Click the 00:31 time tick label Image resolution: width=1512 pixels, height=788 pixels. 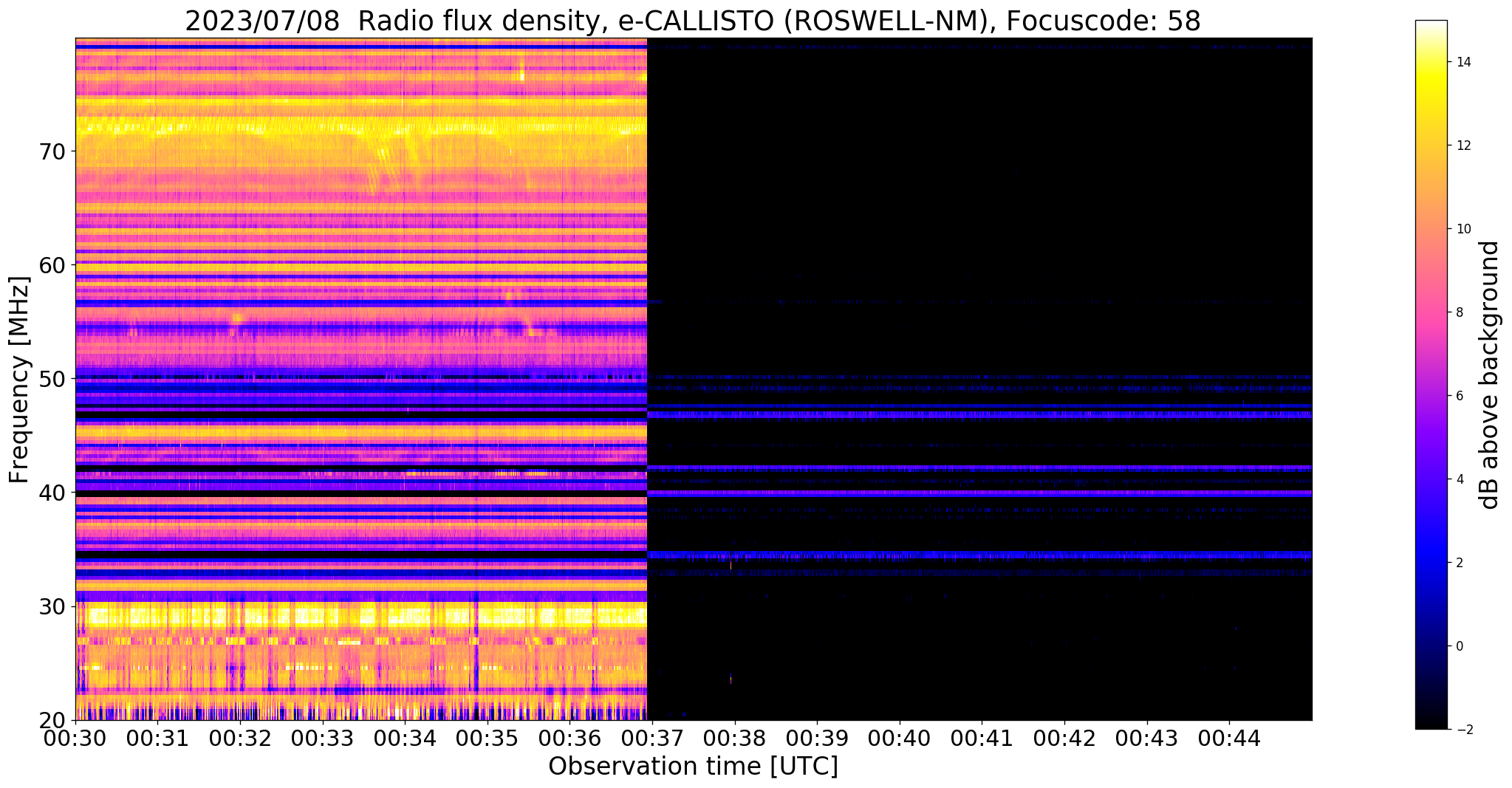(x=158, y=738)
